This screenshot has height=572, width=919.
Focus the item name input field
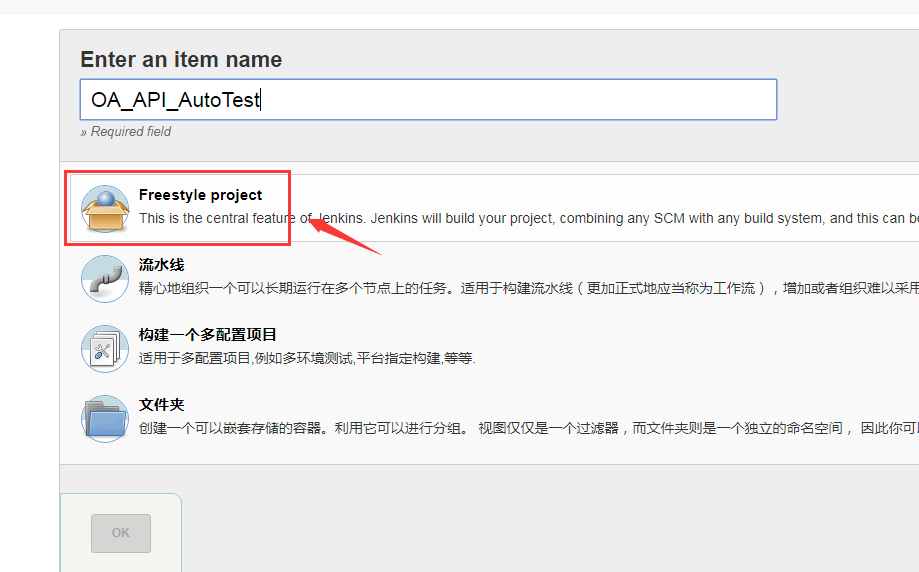(x=428, y=100)
